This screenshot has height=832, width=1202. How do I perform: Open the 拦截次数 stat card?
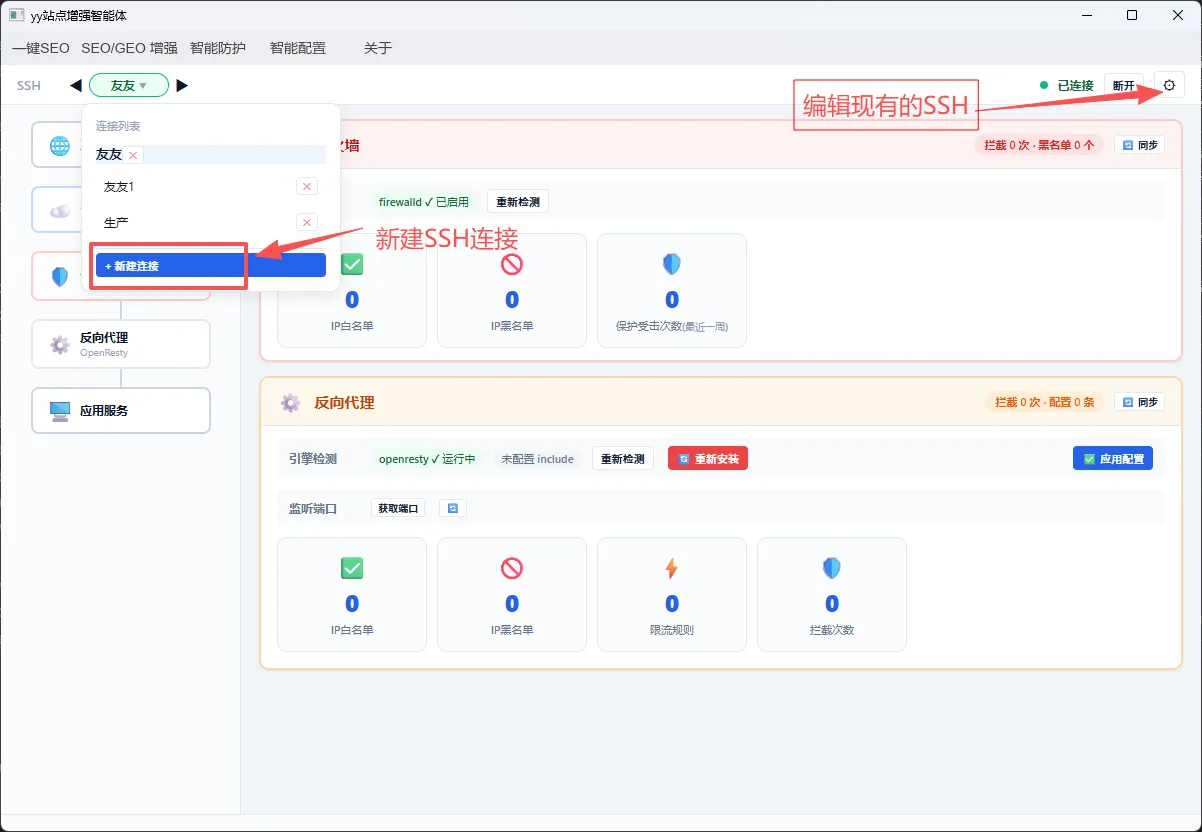click(832, 594)
